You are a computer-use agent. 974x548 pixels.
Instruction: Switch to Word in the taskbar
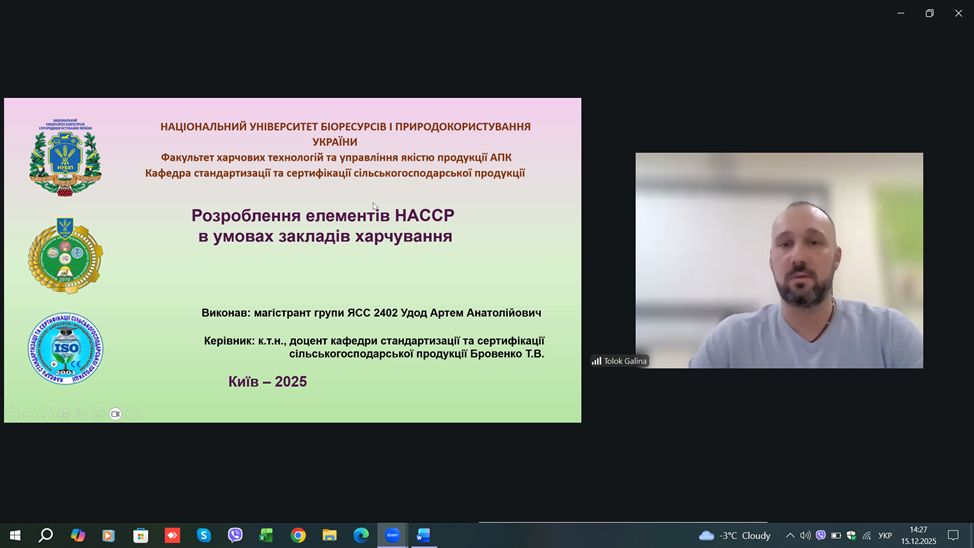point(423,535)
